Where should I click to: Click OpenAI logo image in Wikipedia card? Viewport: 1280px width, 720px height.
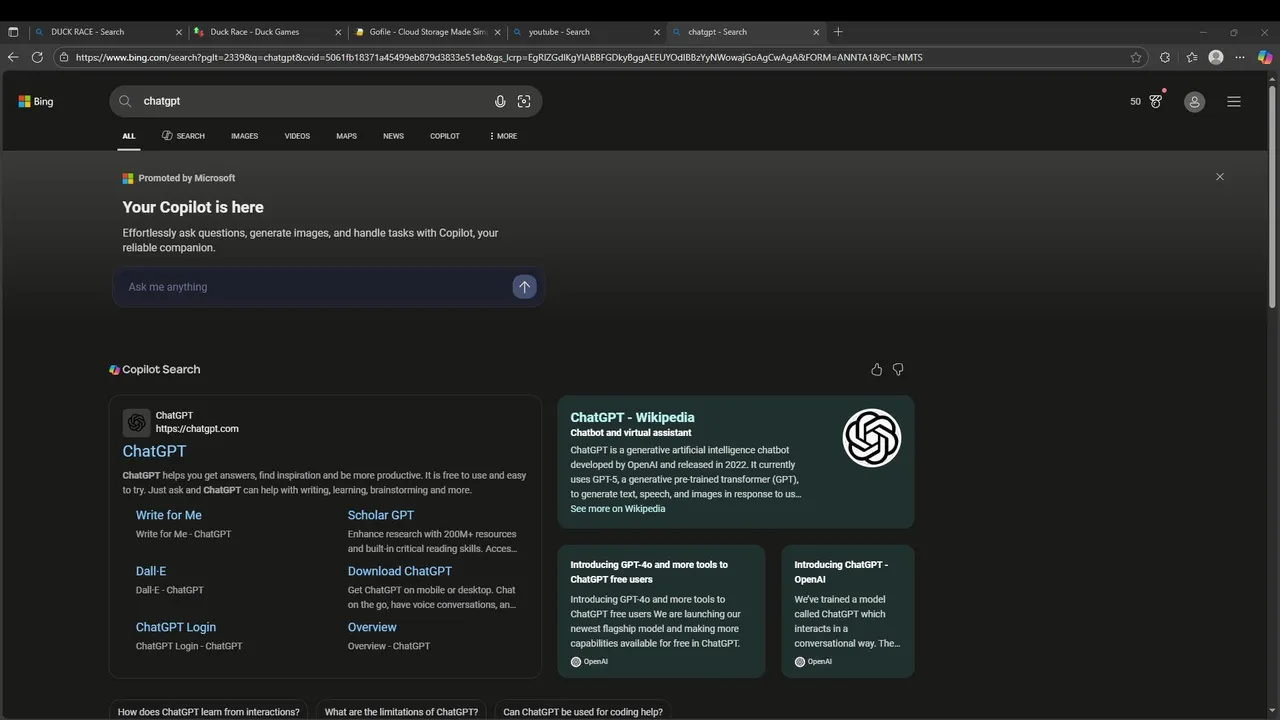point(872,438)
